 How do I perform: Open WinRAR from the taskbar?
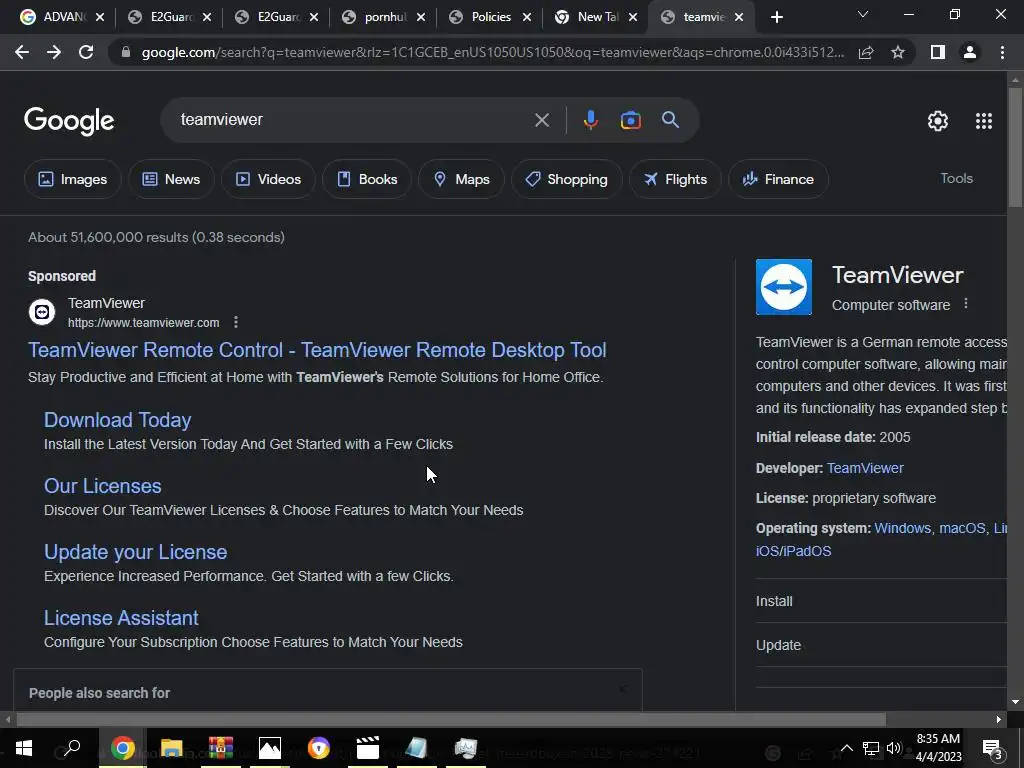(221, 748)
